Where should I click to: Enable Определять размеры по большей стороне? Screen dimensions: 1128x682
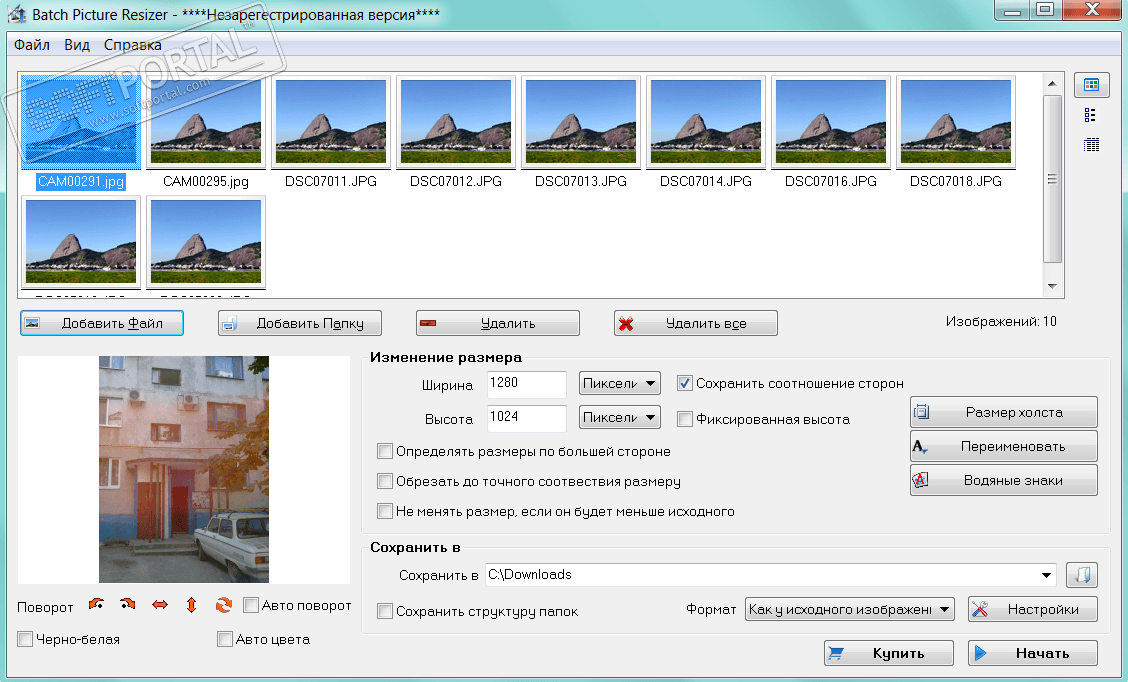(x=385, y=451)
